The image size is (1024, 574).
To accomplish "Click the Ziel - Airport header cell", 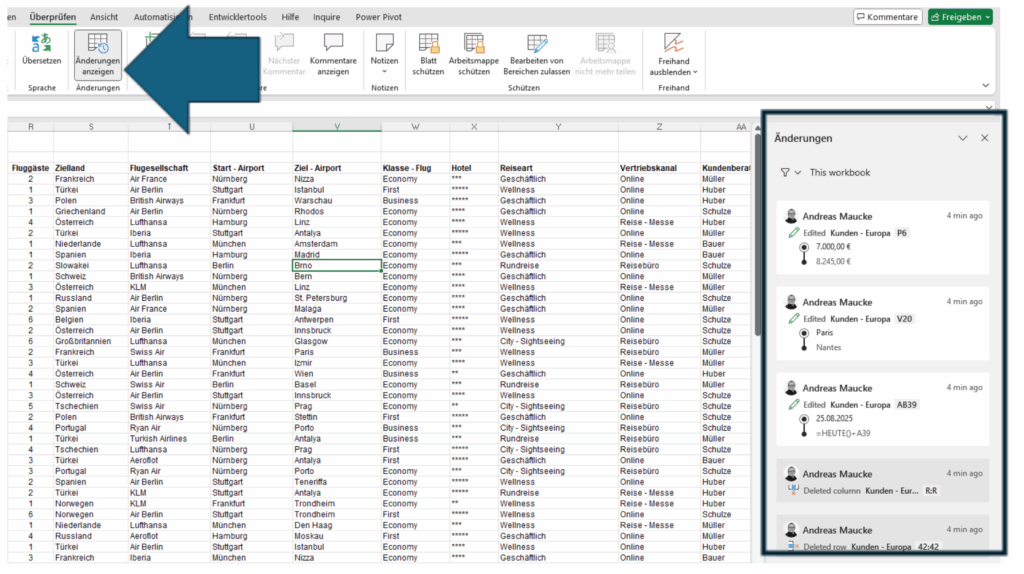I will point(337,168).
